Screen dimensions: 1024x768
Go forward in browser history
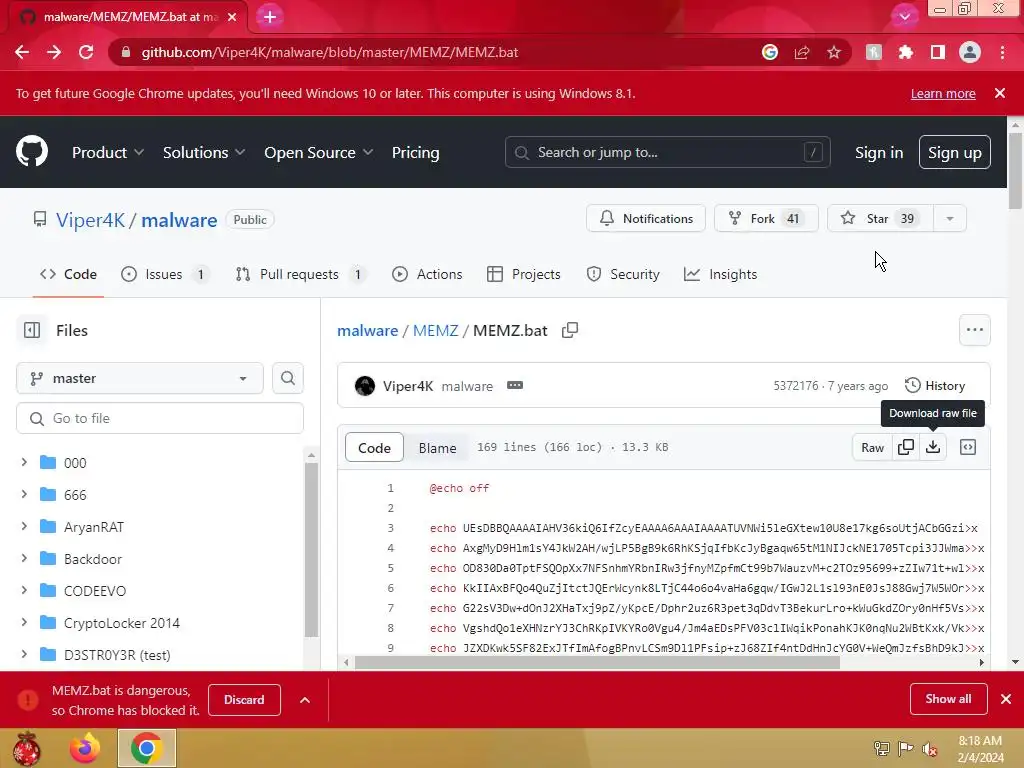coord(54,52)
